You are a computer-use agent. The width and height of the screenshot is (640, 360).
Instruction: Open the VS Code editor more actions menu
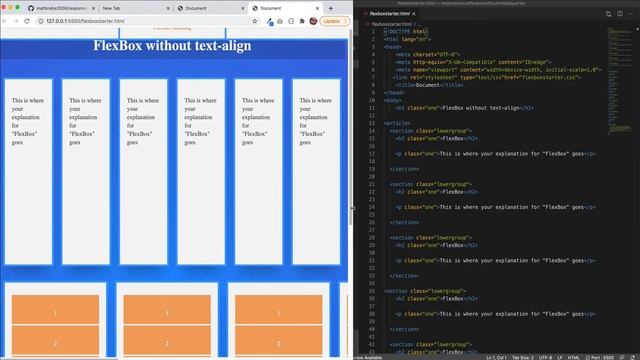631,13
